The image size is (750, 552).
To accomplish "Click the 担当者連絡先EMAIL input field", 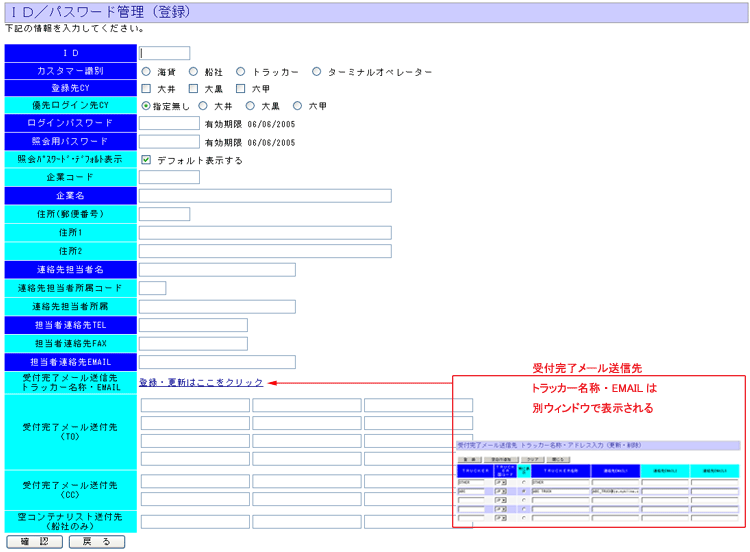I will (x=217, y=362).
